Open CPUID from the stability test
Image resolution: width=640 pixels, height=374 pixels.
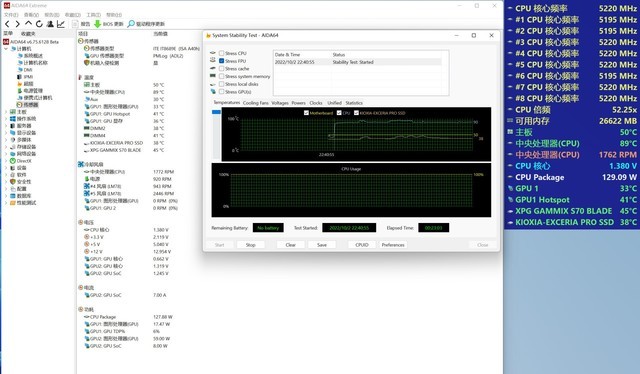click(362, 245)
